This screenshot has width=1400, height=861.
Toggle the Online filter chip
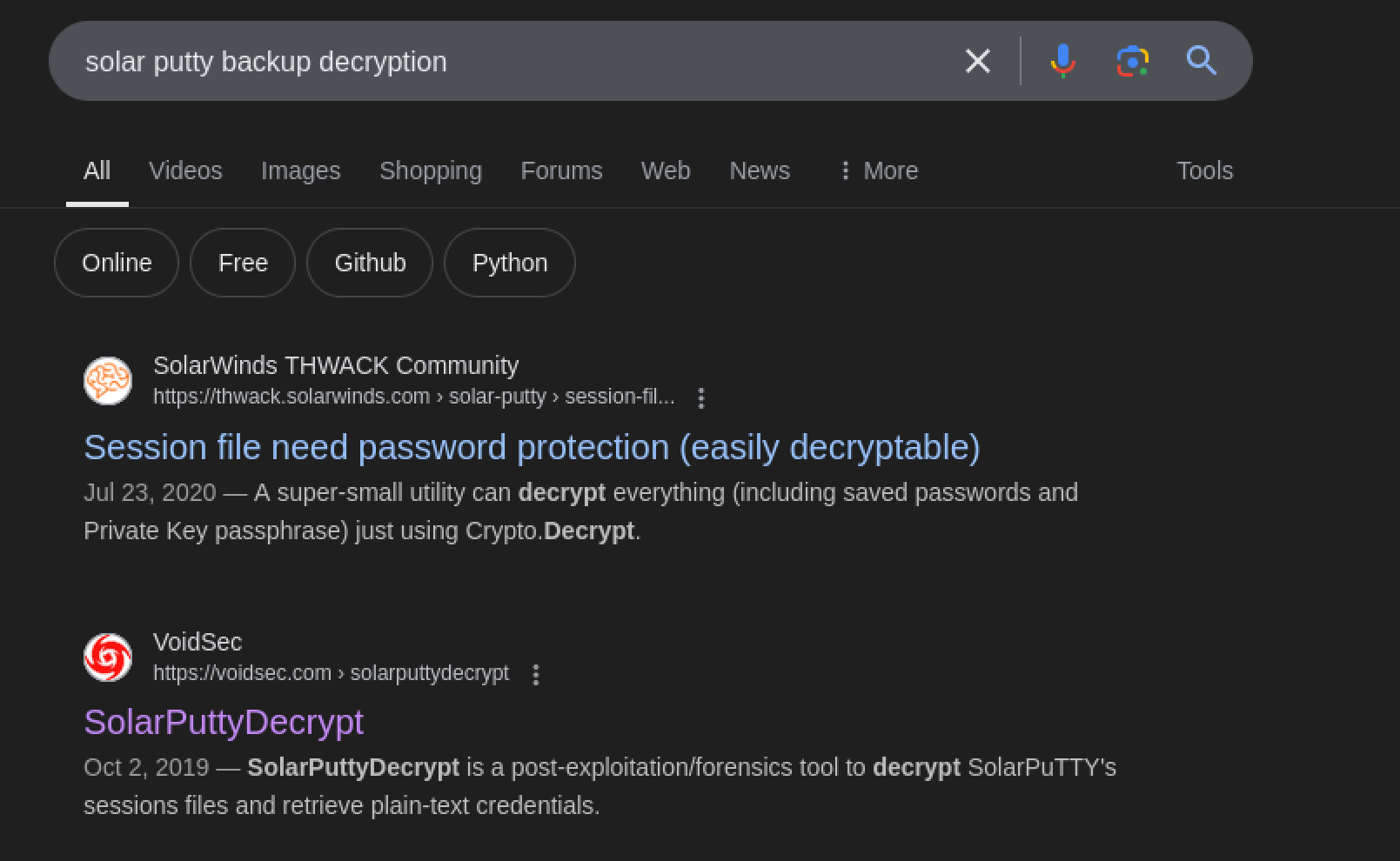click(117, 263)
